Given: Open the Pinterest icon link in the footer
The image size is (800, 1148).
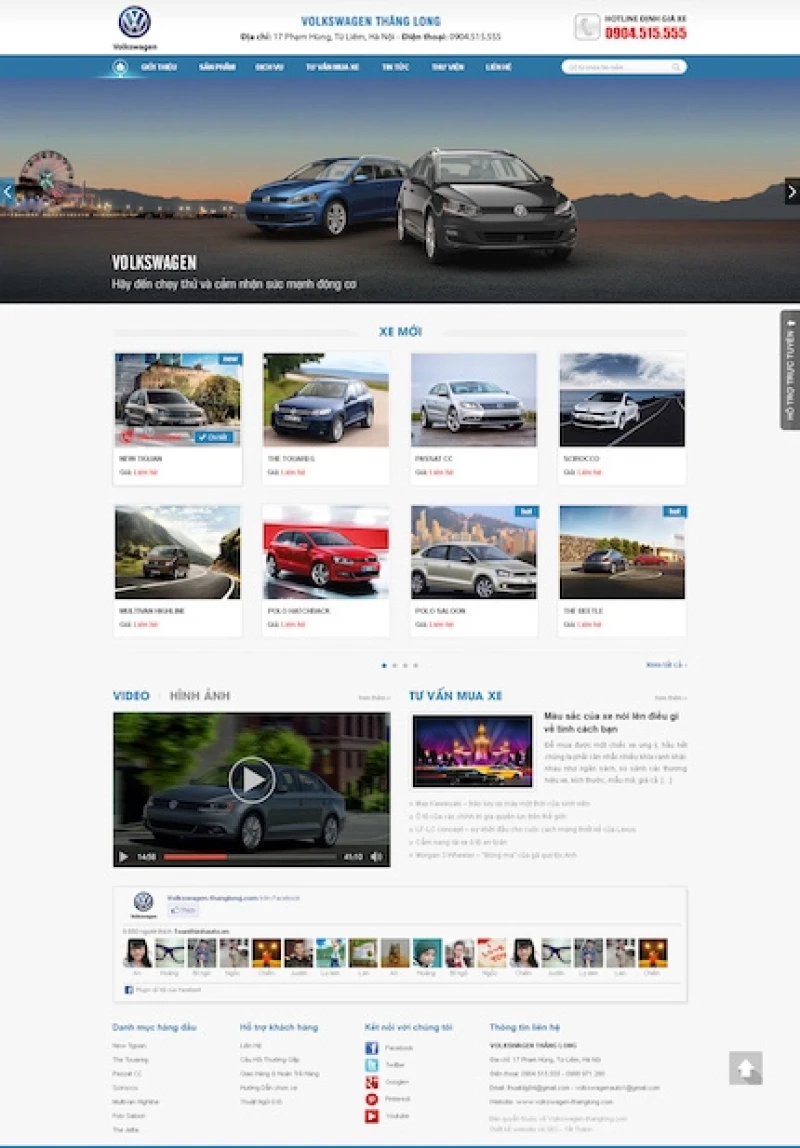Looking at the screenshot, I should point(371,1099).
